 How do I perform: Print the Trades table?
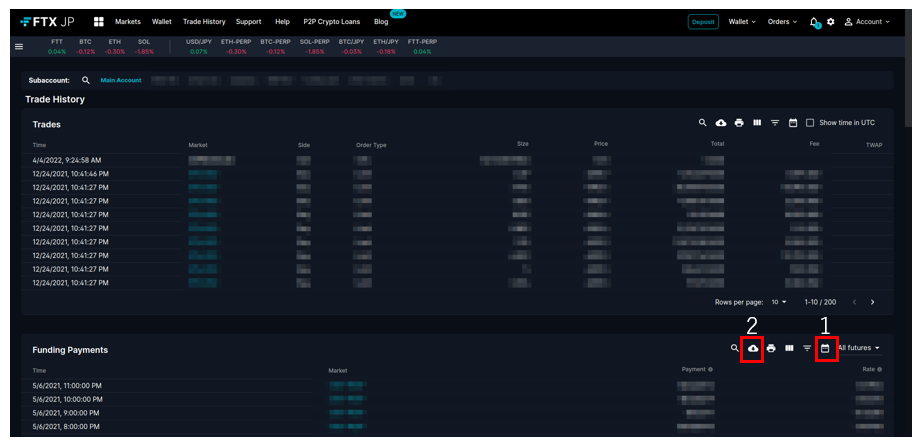[739, 122]
